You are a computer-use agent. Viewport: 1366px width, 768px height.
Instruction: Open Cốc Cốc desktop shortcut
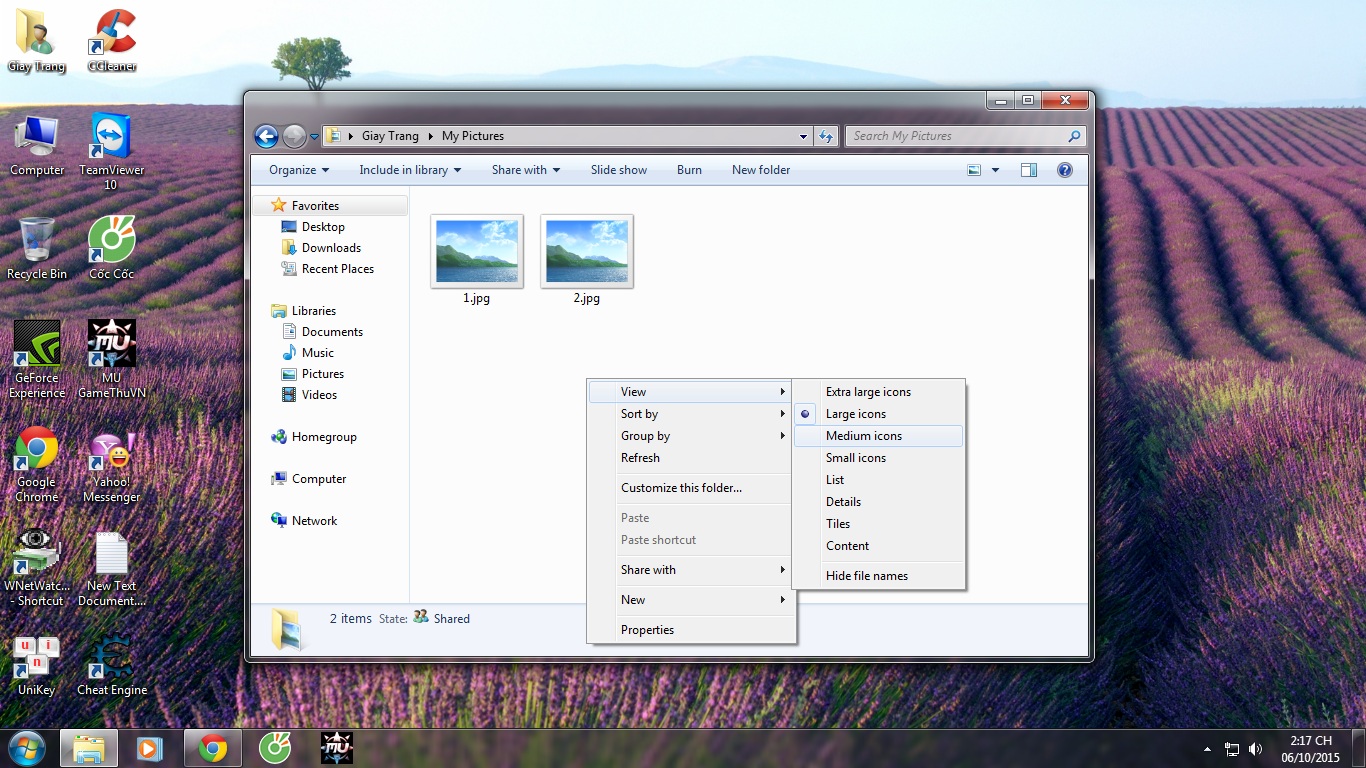[x=111, y=249]
